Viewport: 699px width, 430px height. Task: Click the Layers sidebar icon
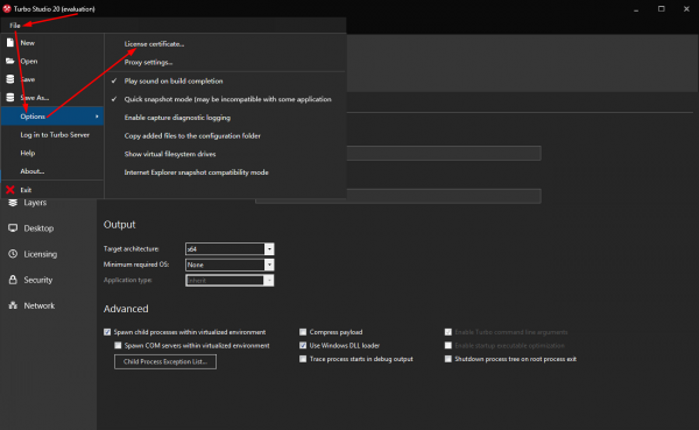pyautogui.click(x=13, y=202)
